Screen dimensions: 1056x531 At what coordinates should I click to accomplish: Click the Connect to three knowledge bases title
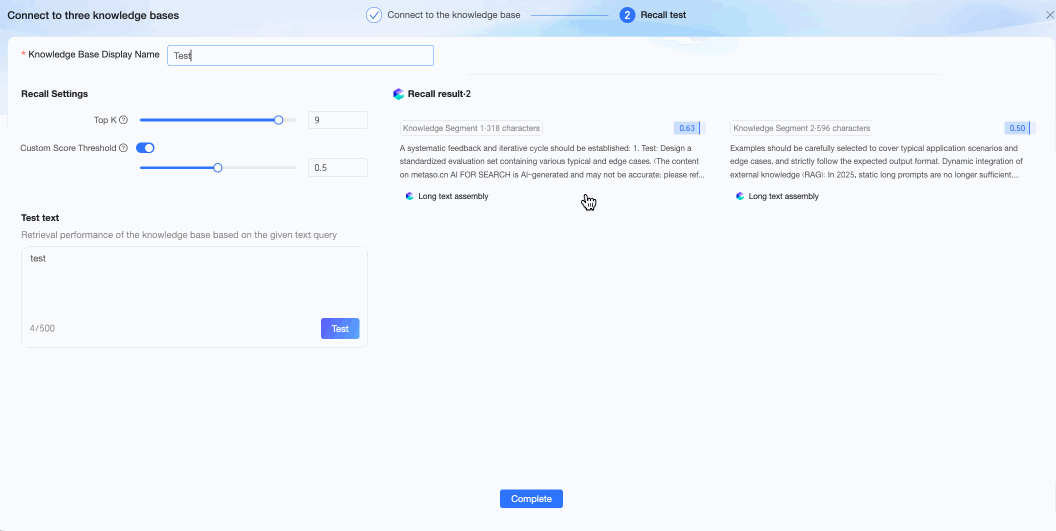[x=93, y=15]
